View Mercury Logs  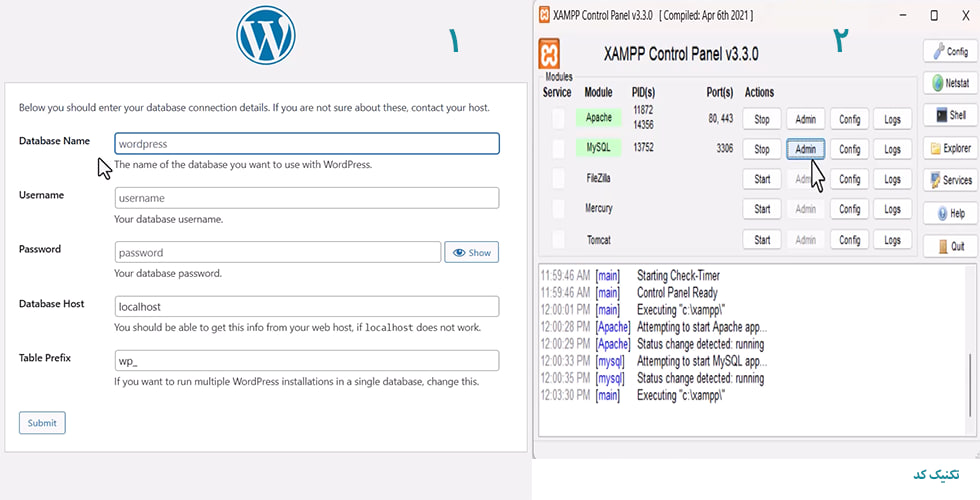[892, 209]
